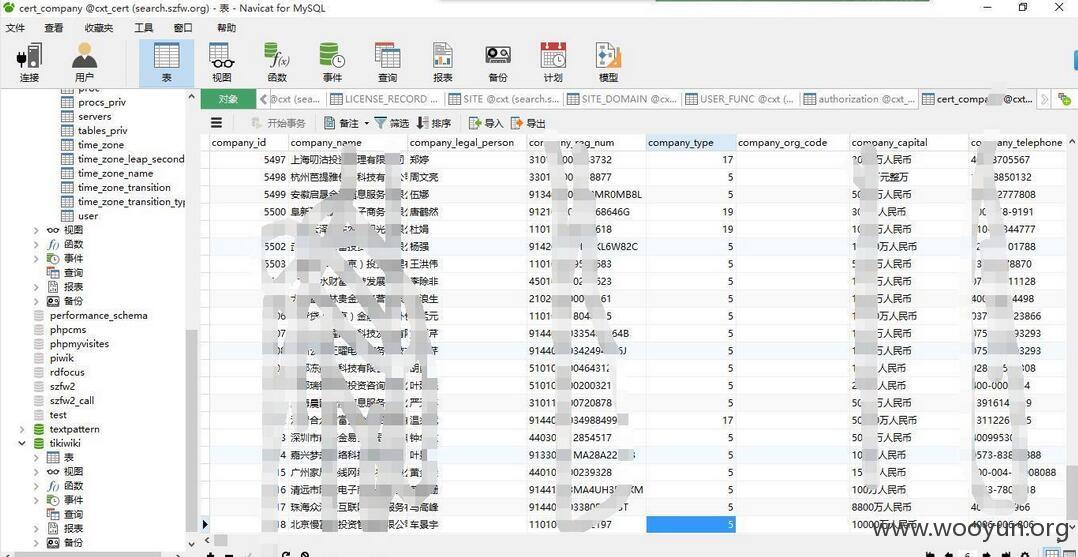The width and height of the screenshot is (1078, 557).
Task: Click the data grid scroll-up arrow
Action: click(1070, 142)
